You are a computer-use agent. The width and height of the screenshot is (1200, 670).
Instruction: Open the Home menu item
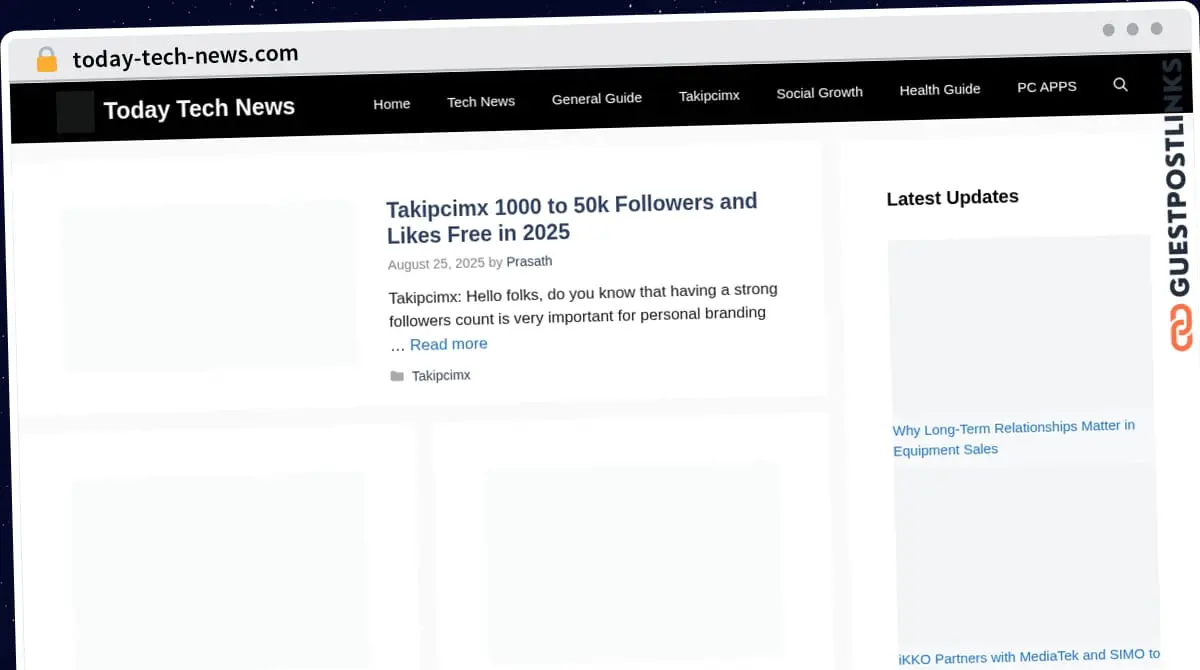[391, 104]
